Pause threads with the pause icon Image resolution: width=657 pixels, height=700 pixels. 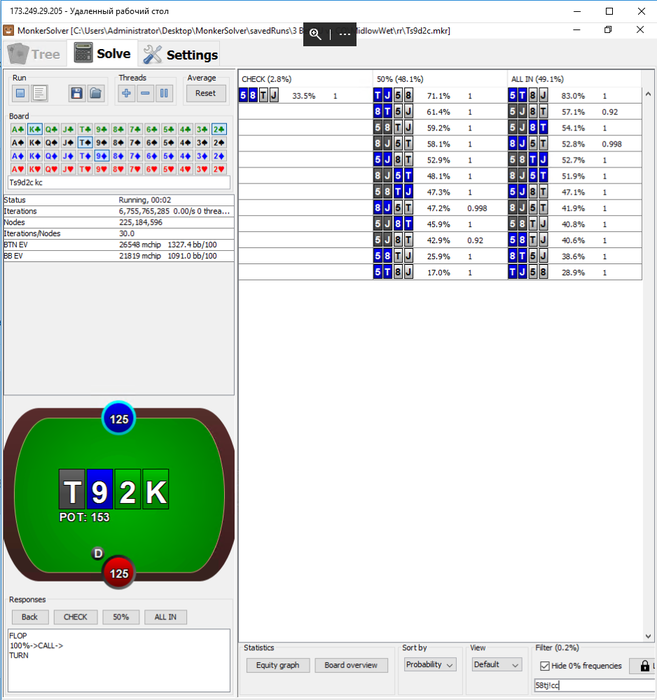coord(164,93)
